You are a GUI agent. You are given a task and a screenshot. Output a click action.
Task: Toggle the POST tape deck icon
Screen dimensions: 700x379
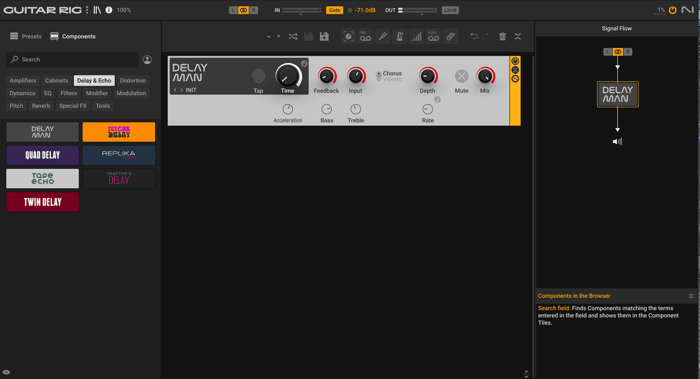click(x=433, y=37)
